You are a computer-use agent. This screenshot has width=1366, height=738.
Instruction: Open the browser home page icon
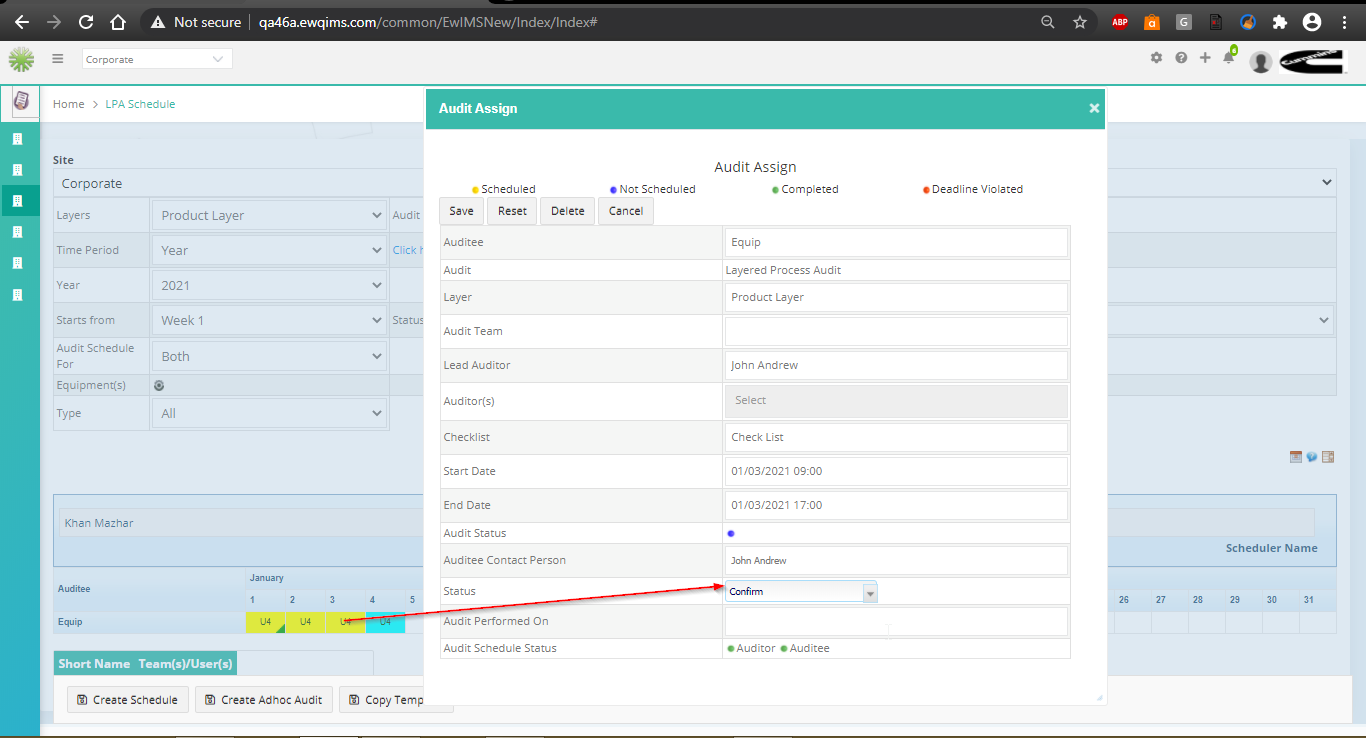(118, 21)
